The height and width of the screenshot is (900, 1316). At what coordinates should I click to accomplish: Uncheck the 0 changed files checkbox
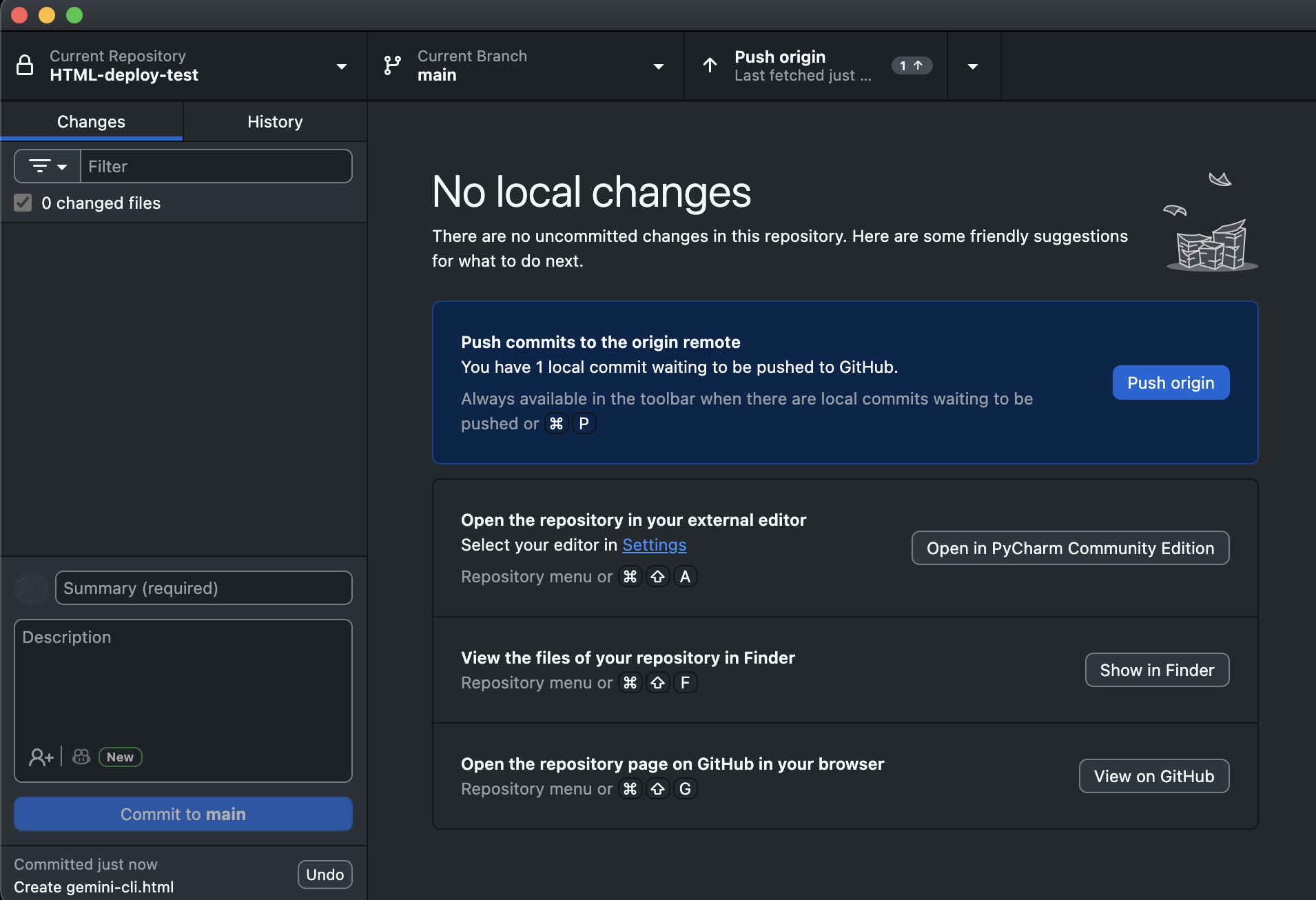click(23, 202)
